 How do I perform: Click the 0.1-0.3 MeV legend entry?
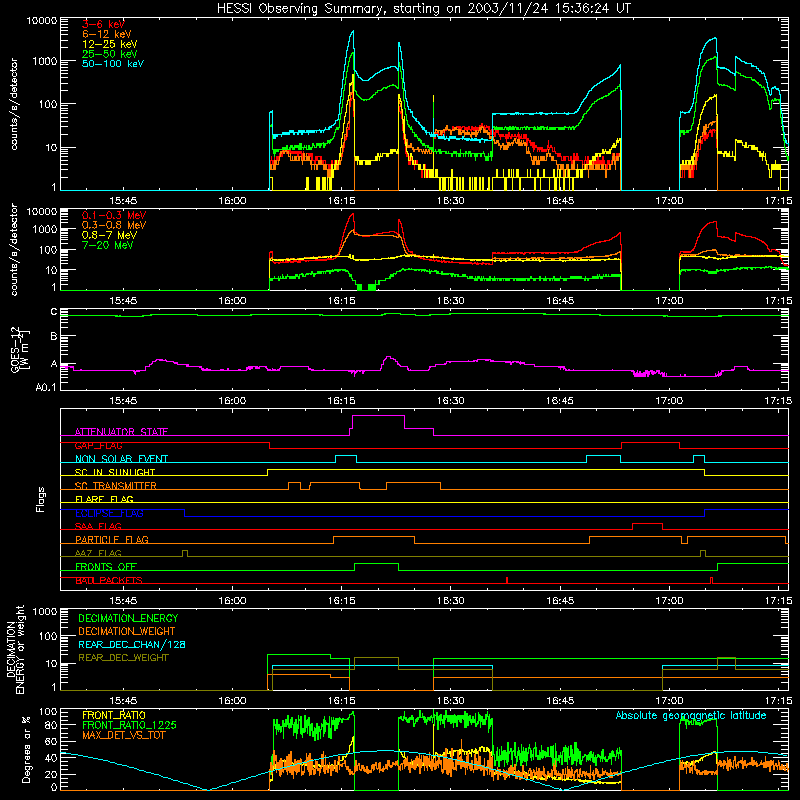(114, 215)
